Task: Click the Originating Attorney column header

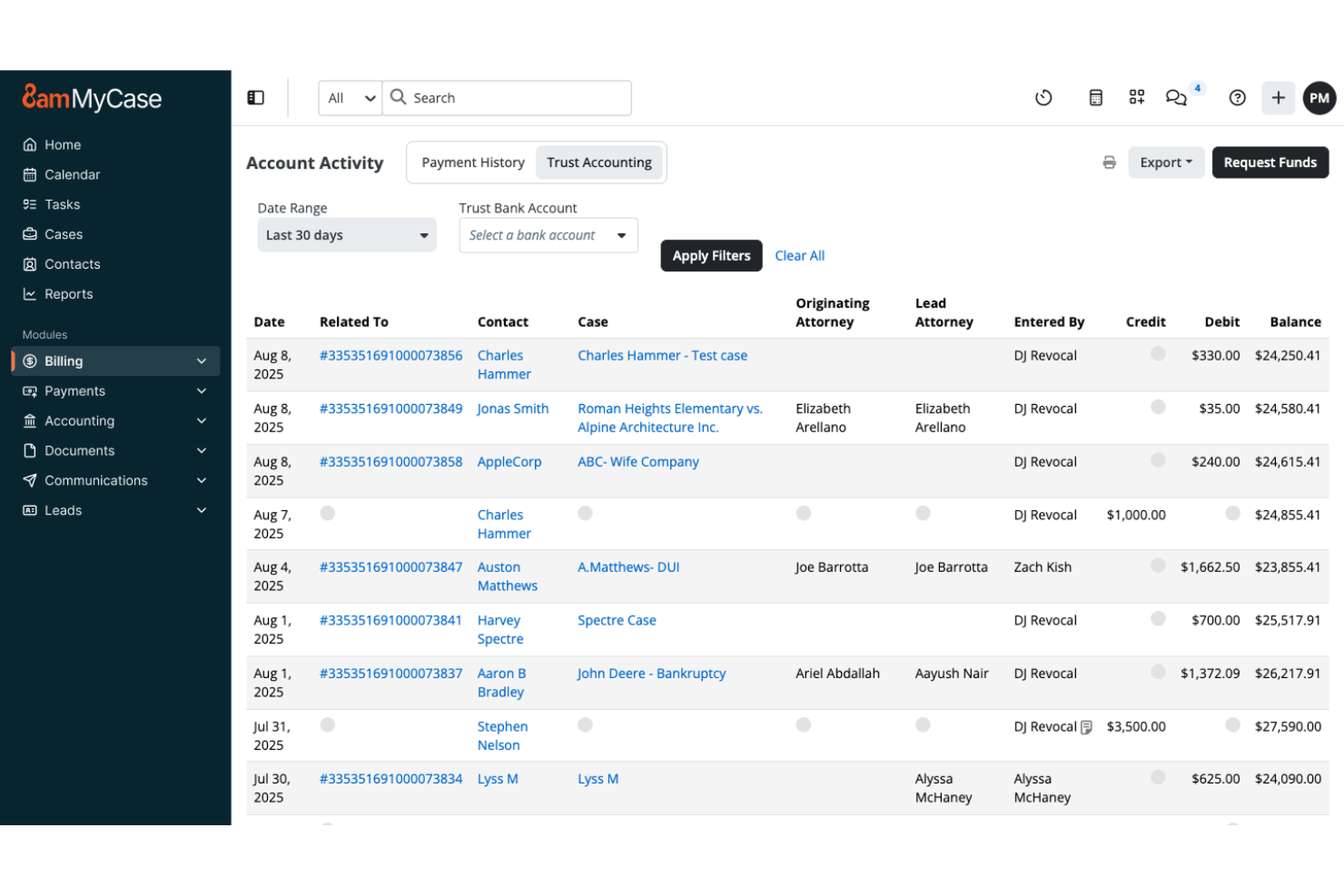Action: point(833,312)
